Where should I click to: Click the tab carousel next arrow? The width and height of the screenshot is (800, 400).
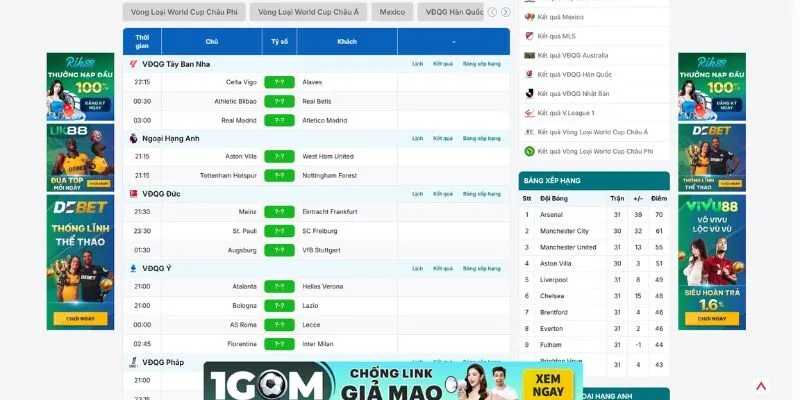(506, 12)
